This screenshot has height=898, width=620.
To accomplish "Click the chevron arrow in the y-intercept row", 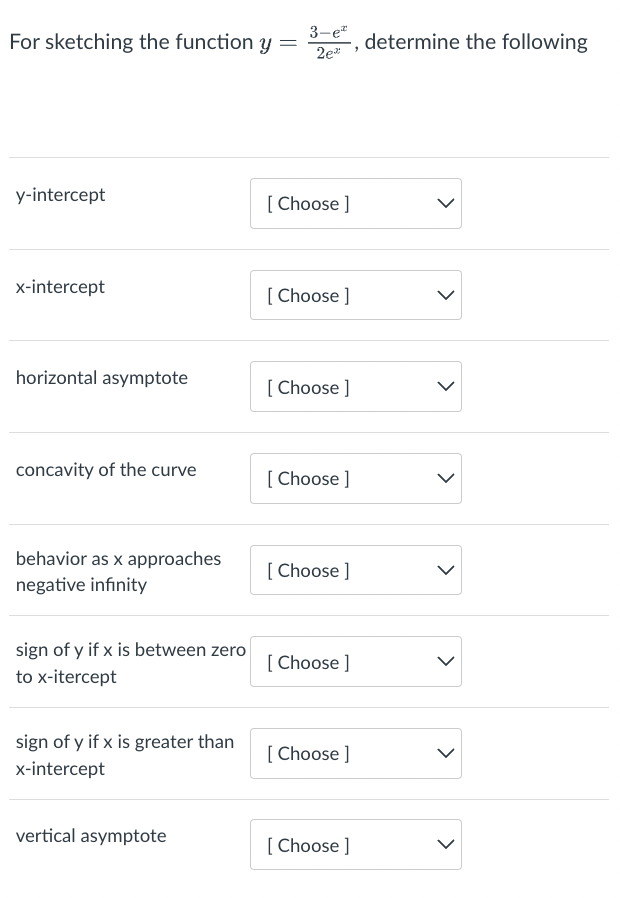I will point(445,204).
